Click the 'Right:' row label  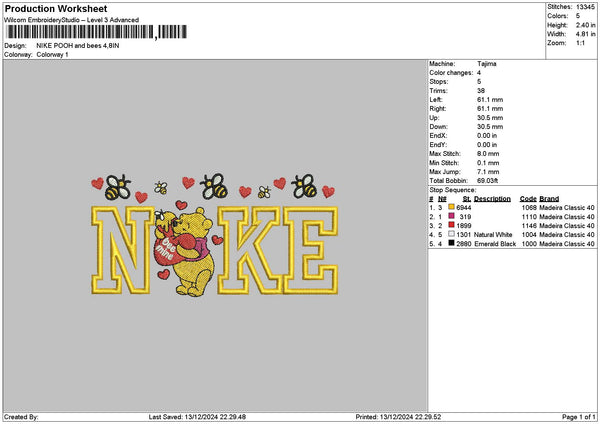437,109
